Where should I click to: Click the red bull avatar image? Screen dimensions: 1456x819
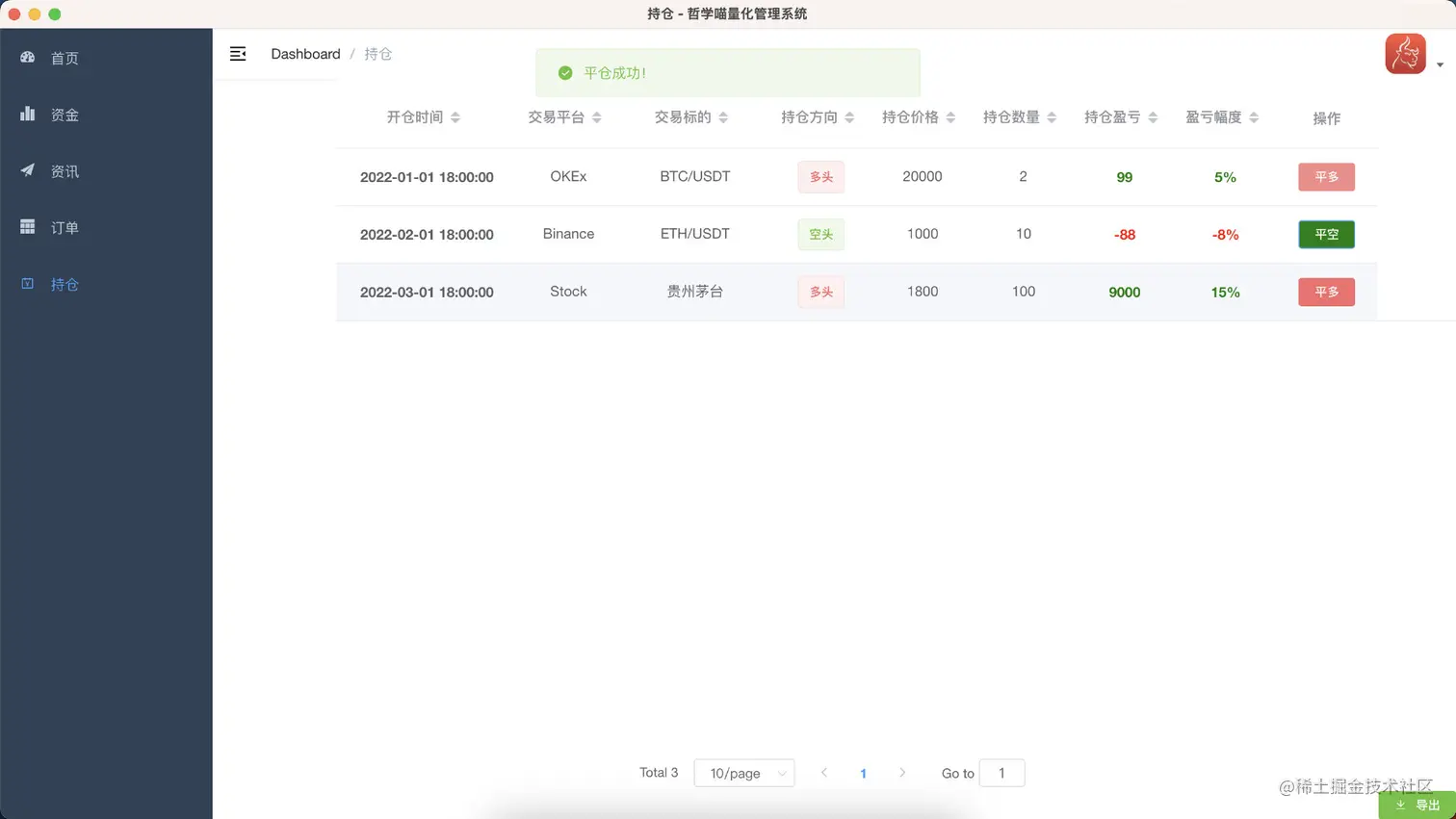[1405, 54]
